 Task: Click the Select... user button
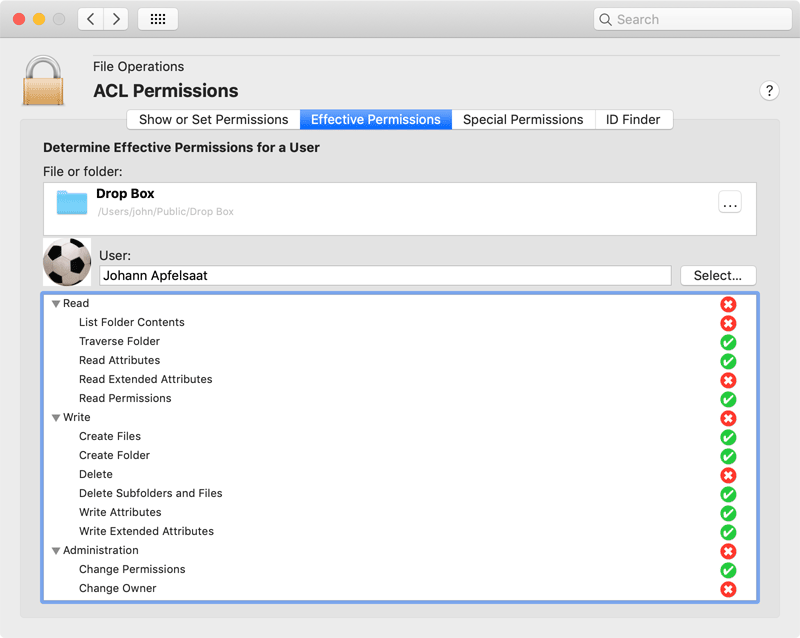718,276
